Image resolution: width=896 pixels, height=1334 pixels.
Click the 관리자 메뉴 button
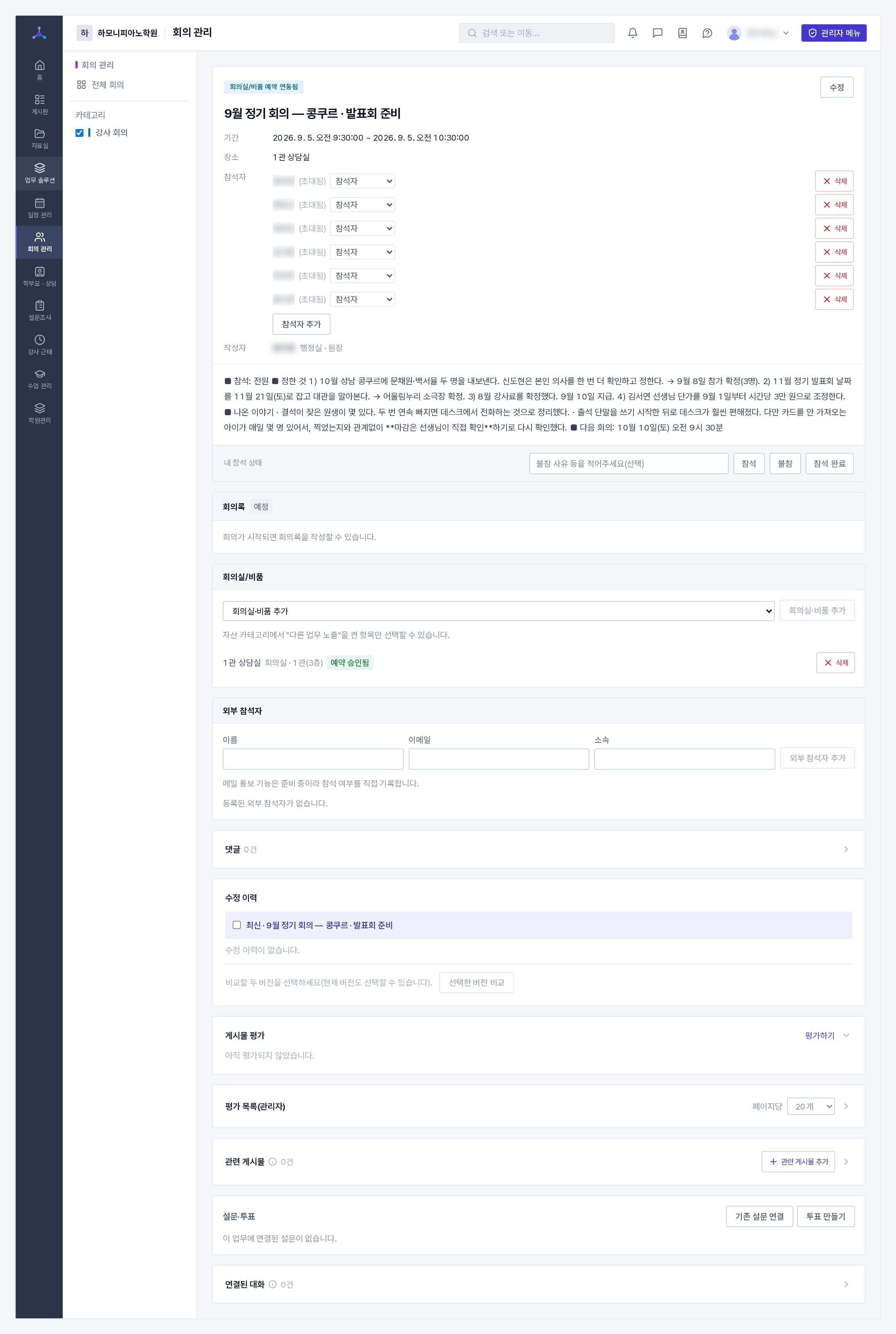pyautogui.click(x=834, y=33)
